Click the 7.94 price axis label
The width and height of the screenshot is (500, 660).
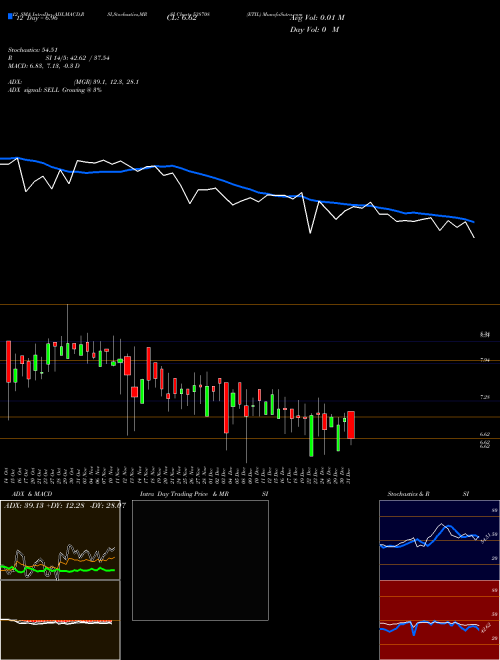485,360
